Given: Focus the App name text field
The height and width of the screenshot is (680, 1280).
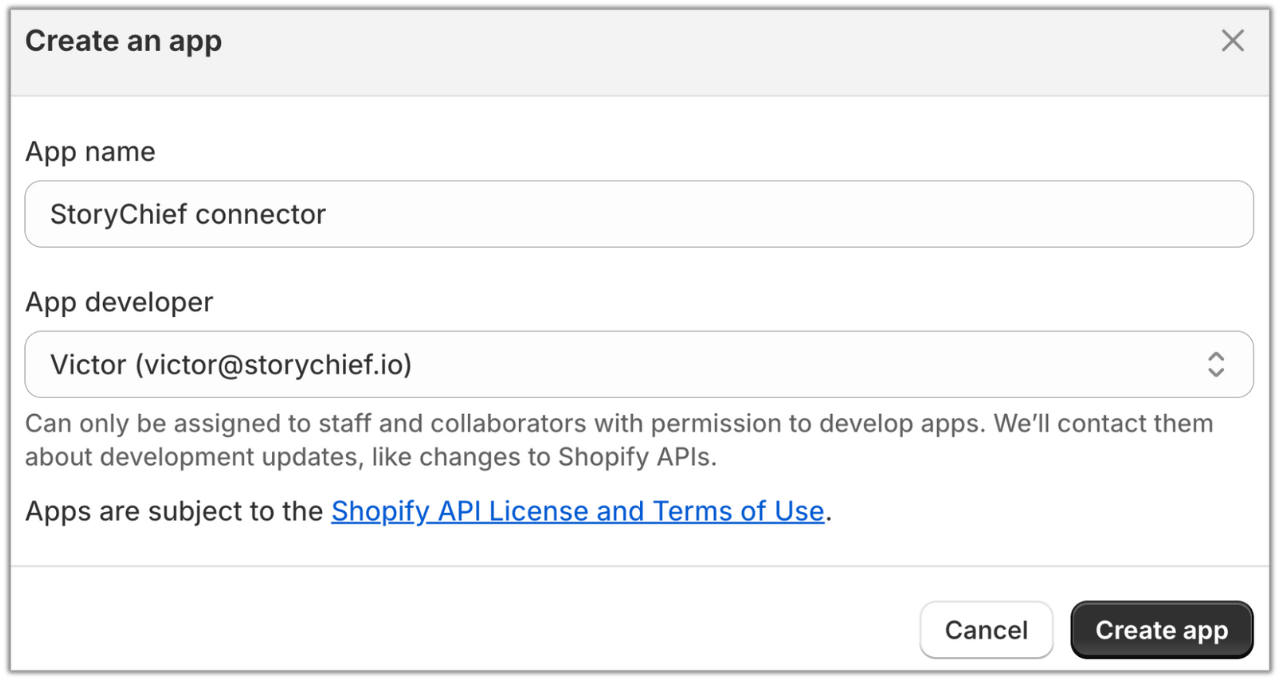Looking at the screenshot, I should click(638, 214).
